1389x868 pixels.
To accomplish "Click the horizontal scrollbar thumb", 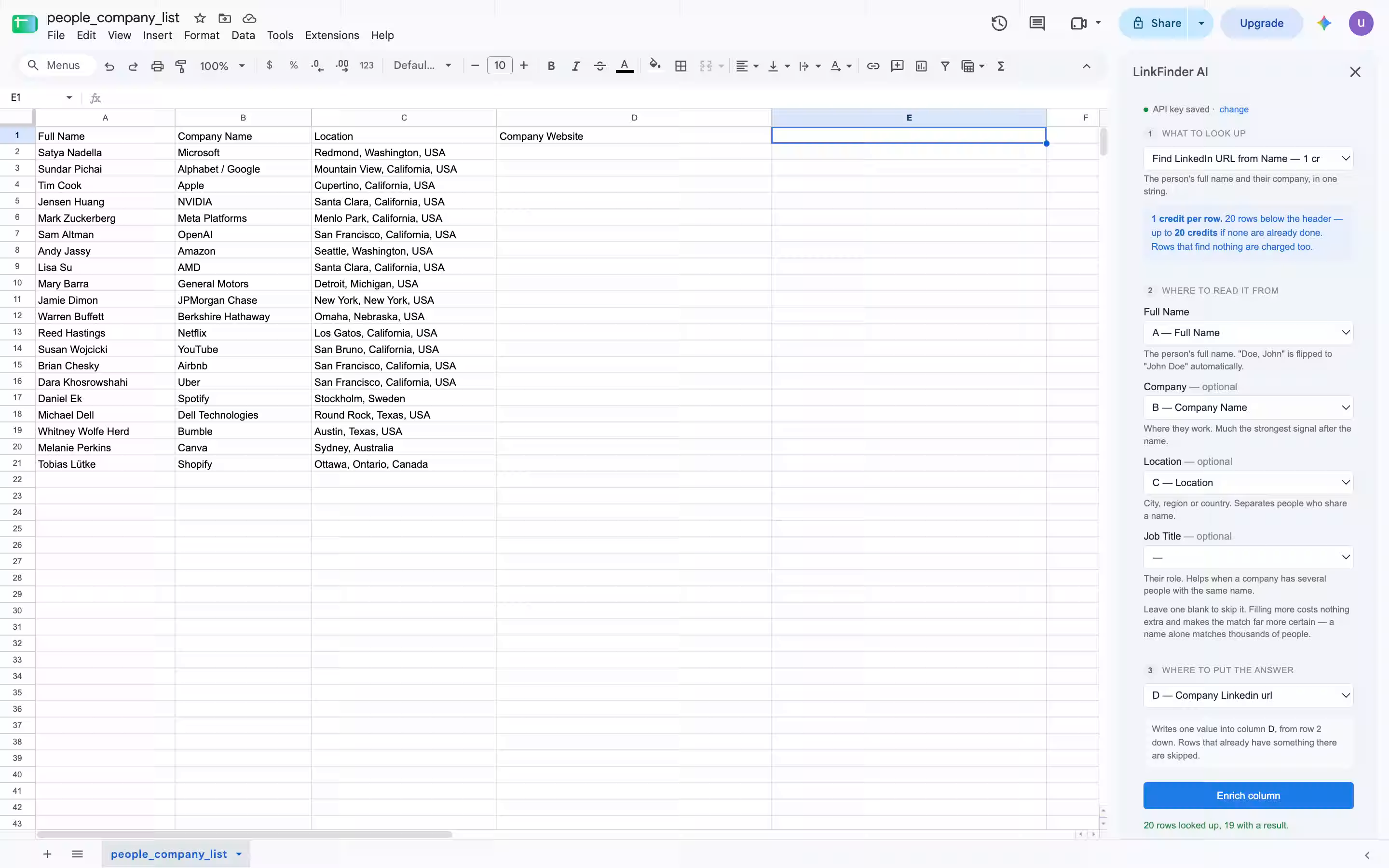I will point(244,834).
